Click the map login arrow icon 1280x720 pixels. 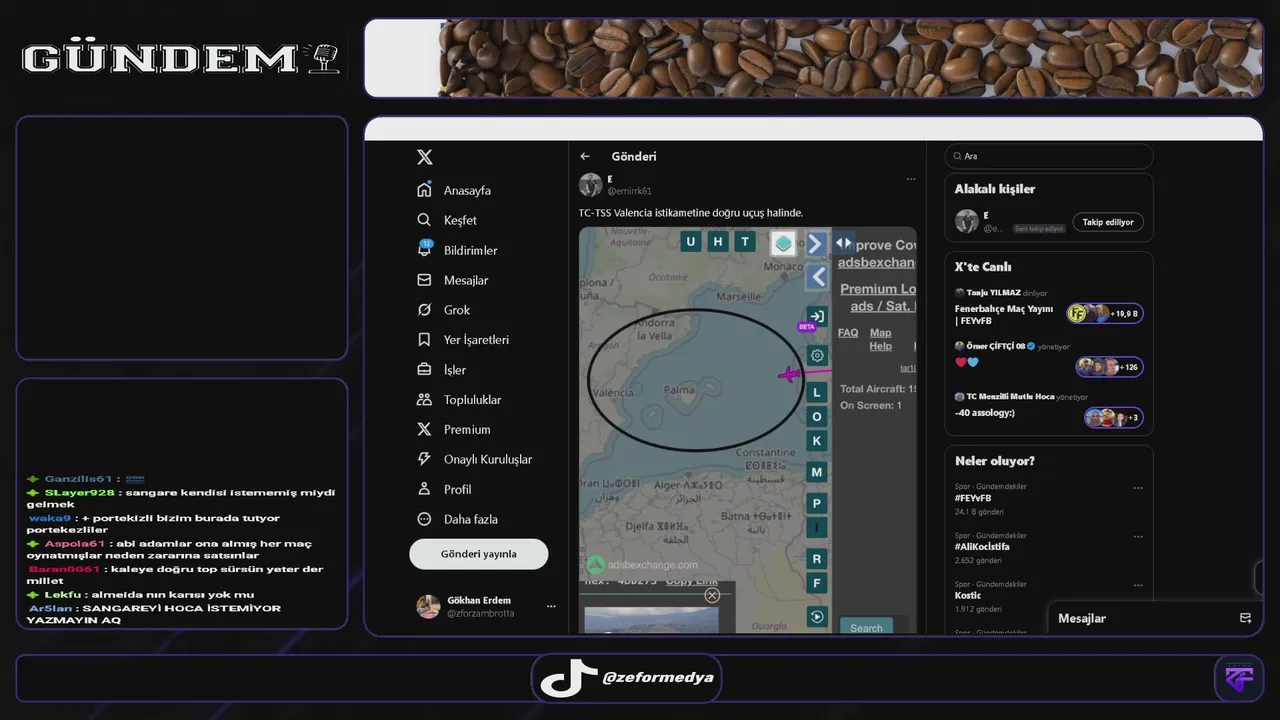[817, 316]
